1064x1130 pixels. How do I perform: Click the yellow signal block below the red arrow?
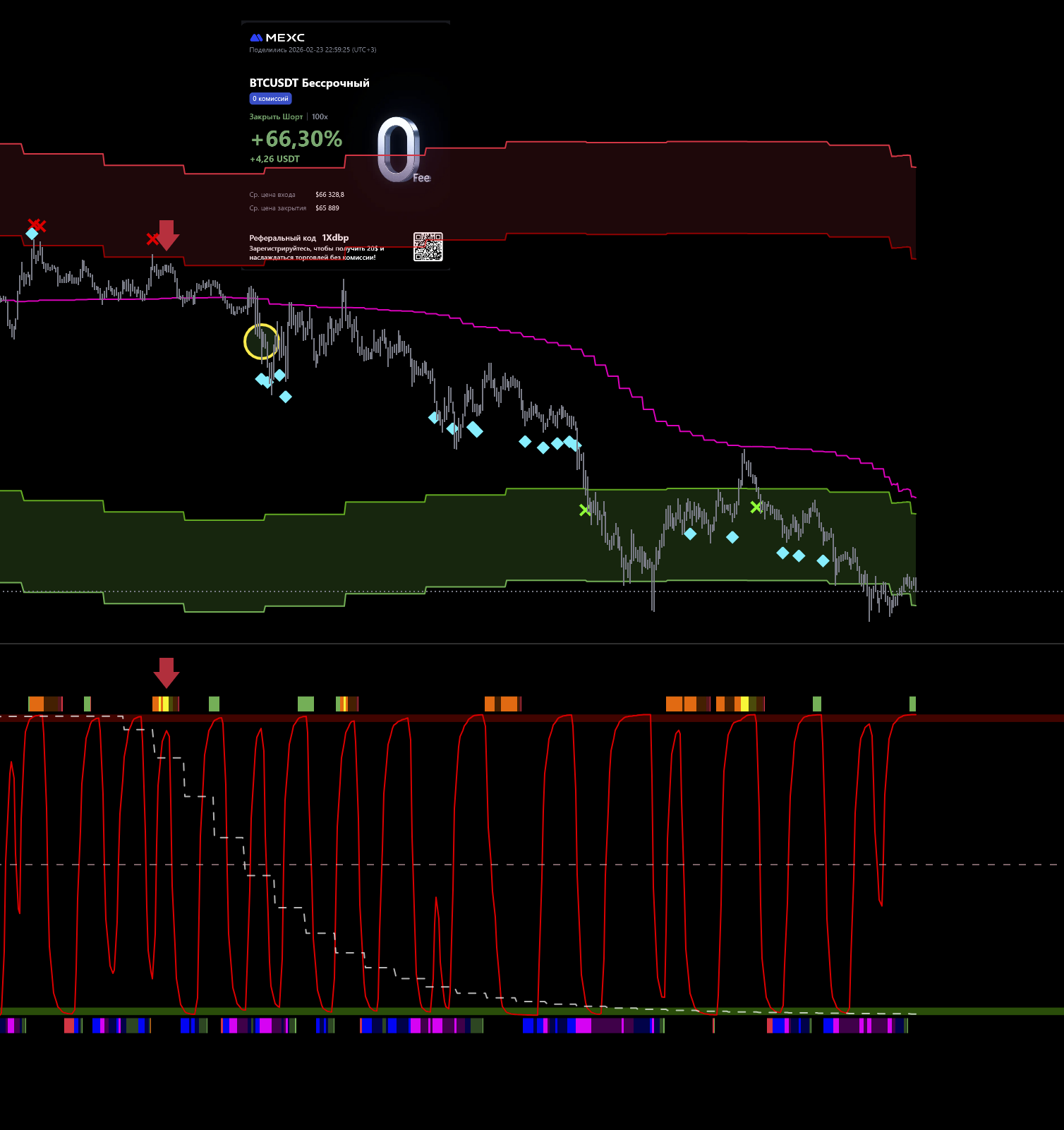(x=164, y=704)
